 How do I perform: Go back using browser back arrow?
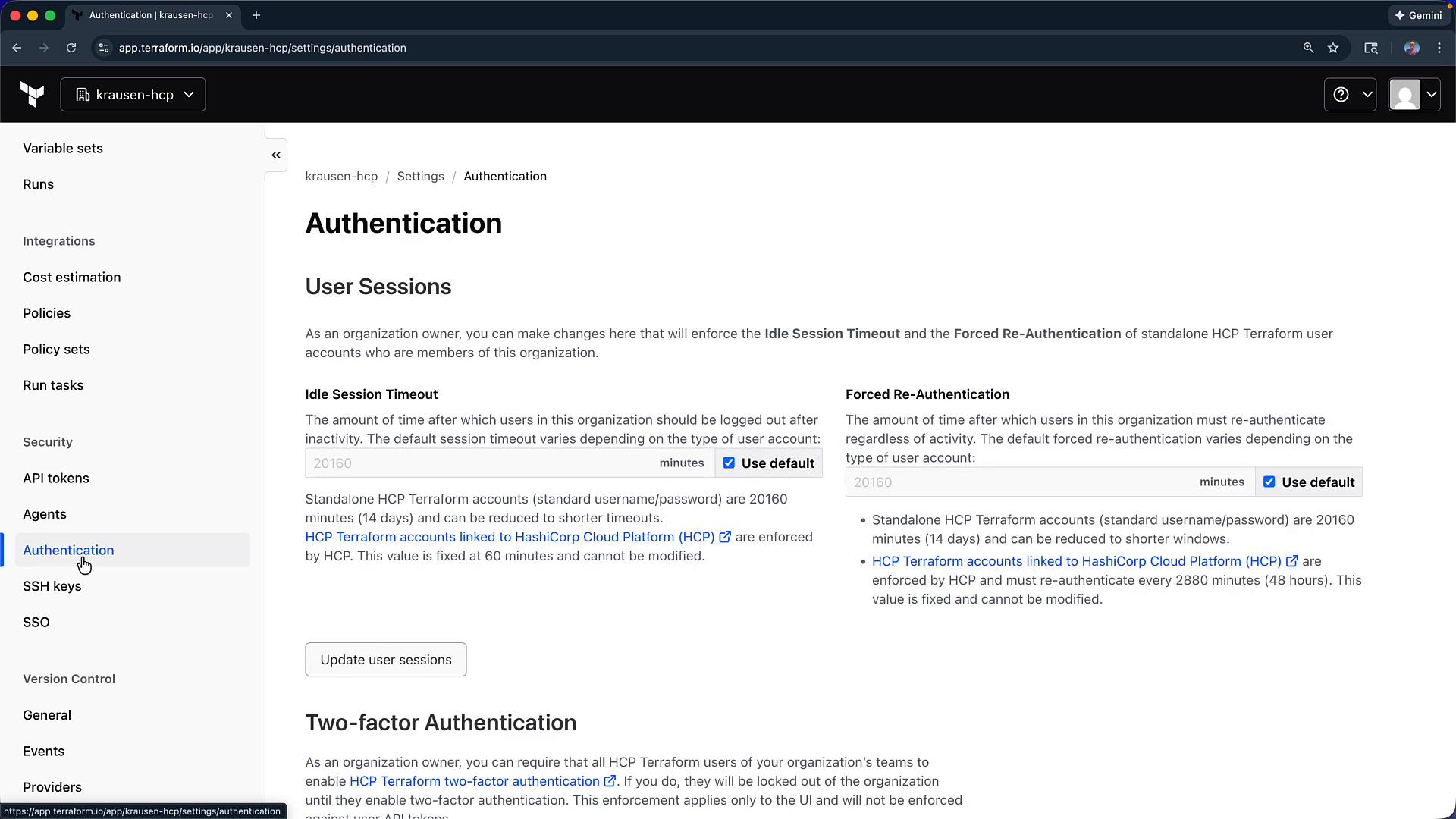[x=17, y=48]
